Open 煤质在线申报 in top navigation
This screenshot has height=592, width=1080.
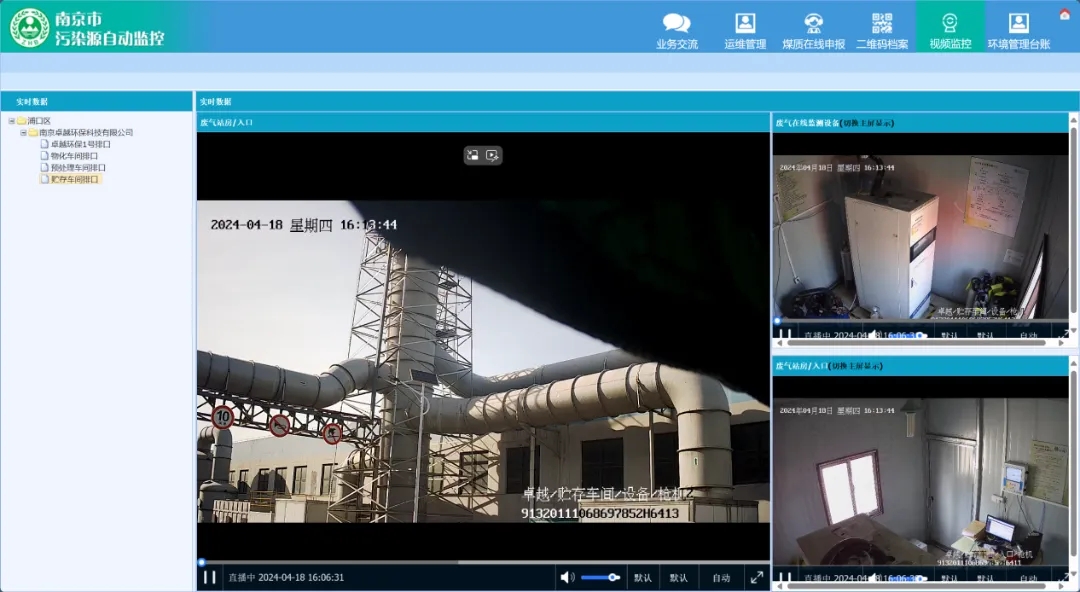click(814, 27)
